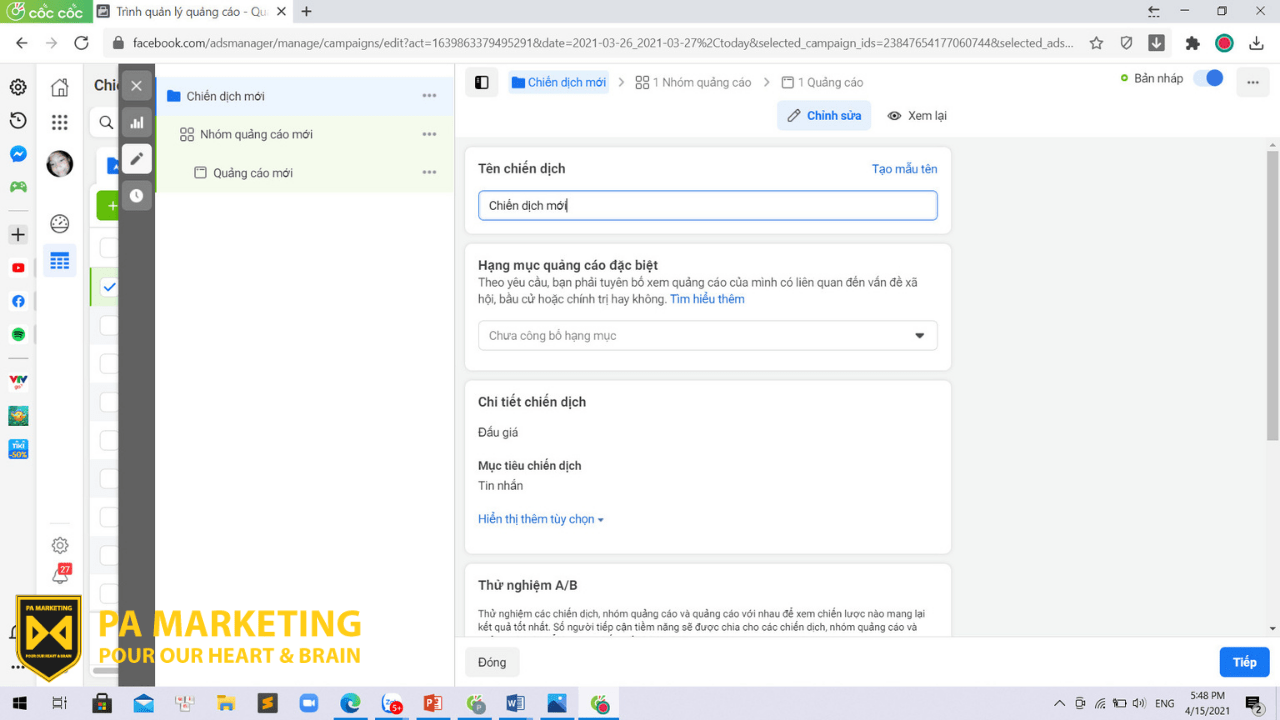Open the chart view icon in side strip
The image size is (1280, 720).
[137, 123]
